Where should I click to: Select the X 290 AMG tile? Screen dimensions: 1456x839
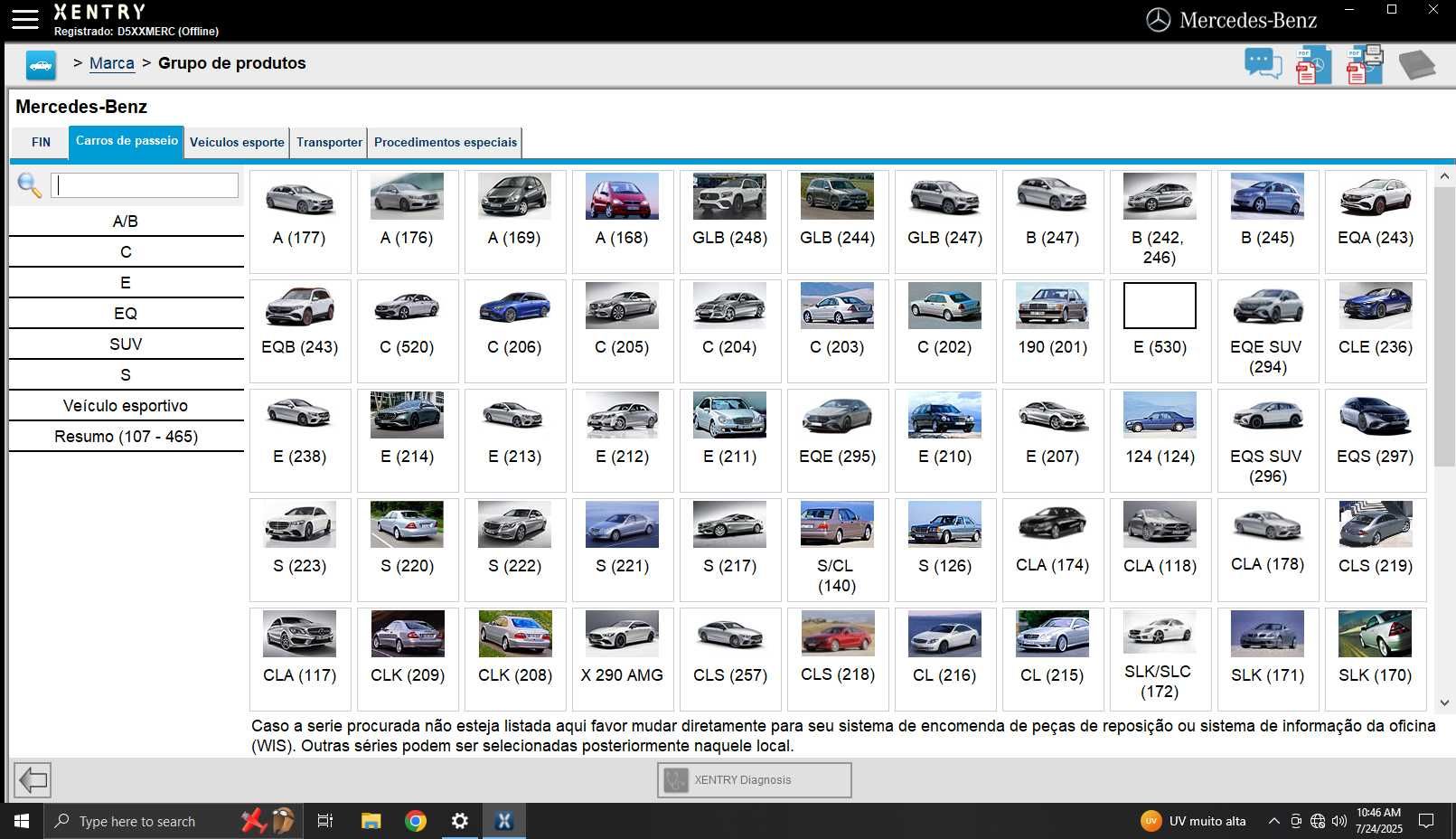(x=622, y=659)
